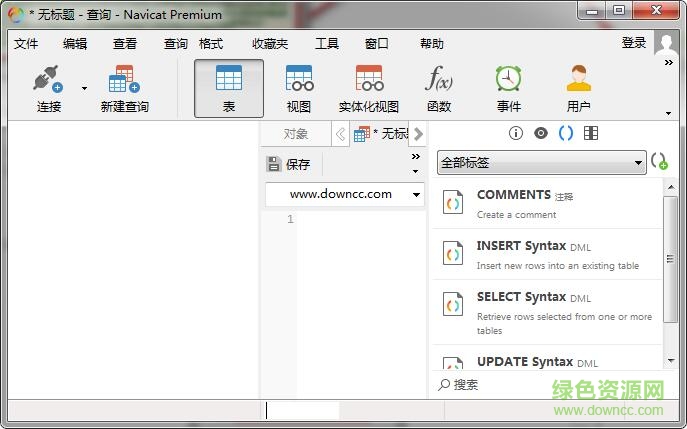Click the COMMENTS snippet file icon
Image resolution: width=687 pixels, height=429 pixels.
[x=453, y=202]
